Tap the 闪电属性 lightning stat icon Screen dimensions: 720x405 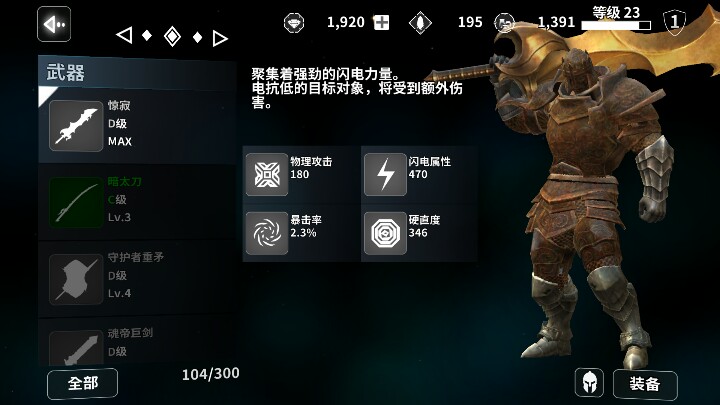[x=385, y=174]
